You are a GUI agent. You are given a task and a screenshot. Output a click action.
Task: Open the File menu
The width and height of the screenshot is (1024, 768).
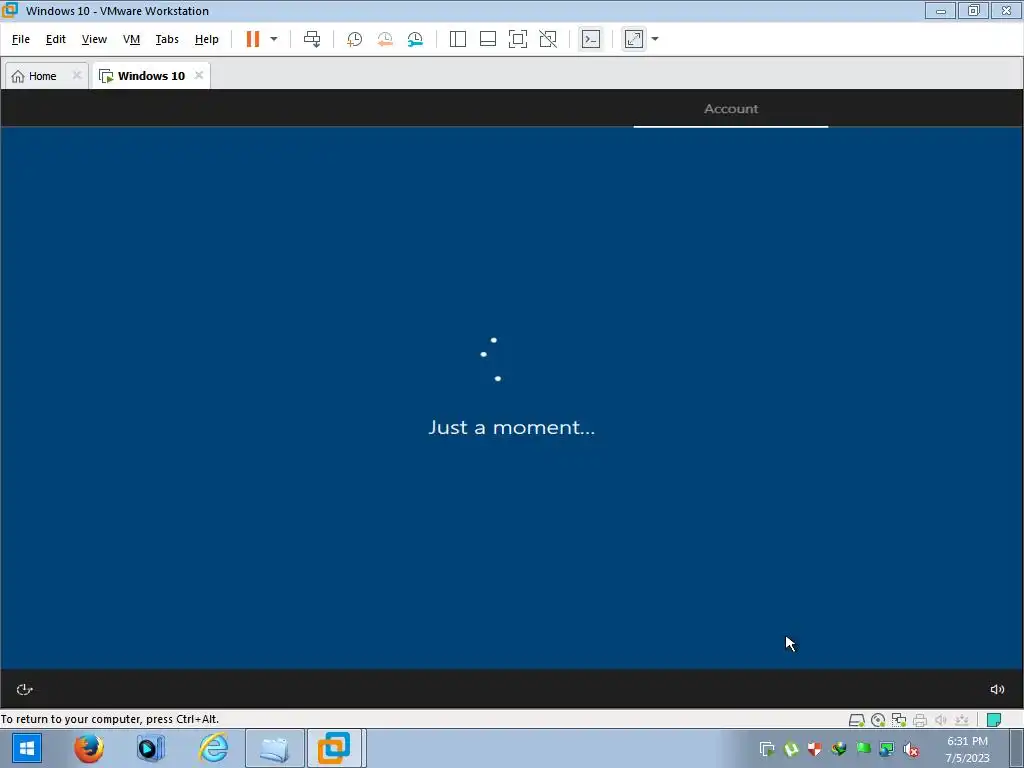(x=21, y=39)
